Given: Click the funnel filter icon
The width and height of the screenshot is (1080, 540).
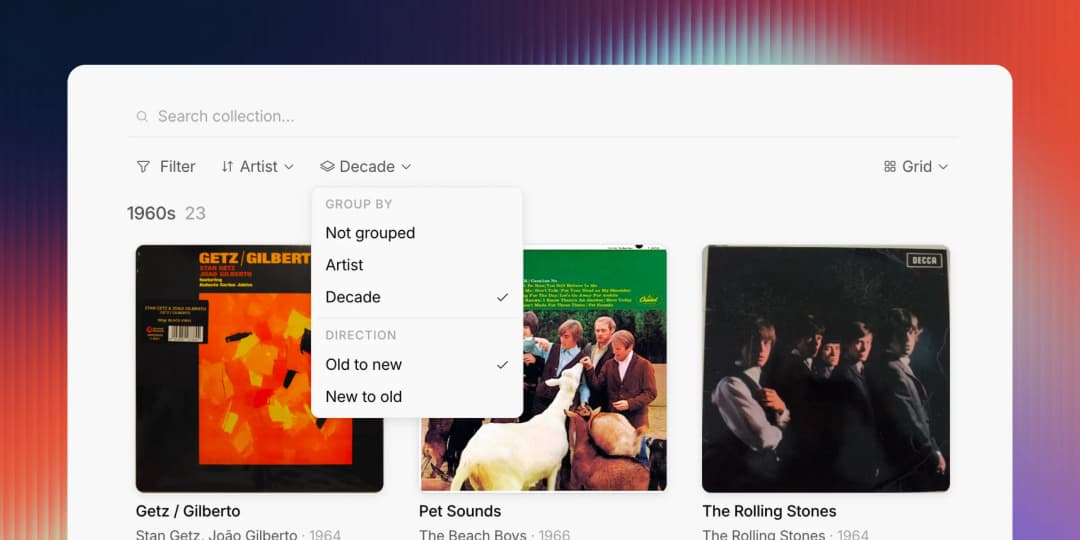Looking at the screenshot, I should pyautogui.click(x=143, y=167).
